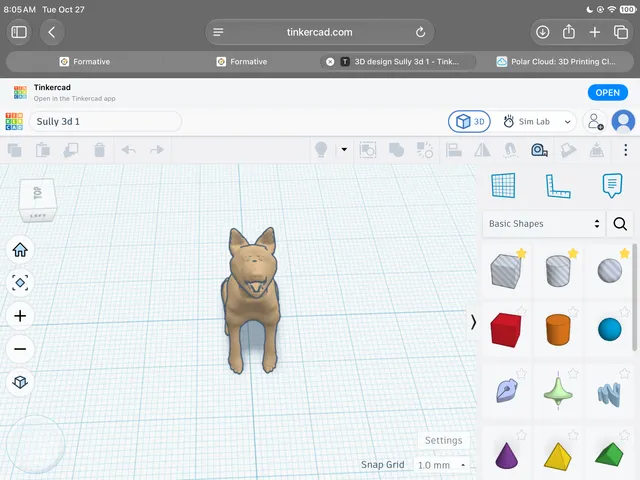Open the Settings button on workplane
Viewport: 640px width, 480px height.
[x=444, y=440]
